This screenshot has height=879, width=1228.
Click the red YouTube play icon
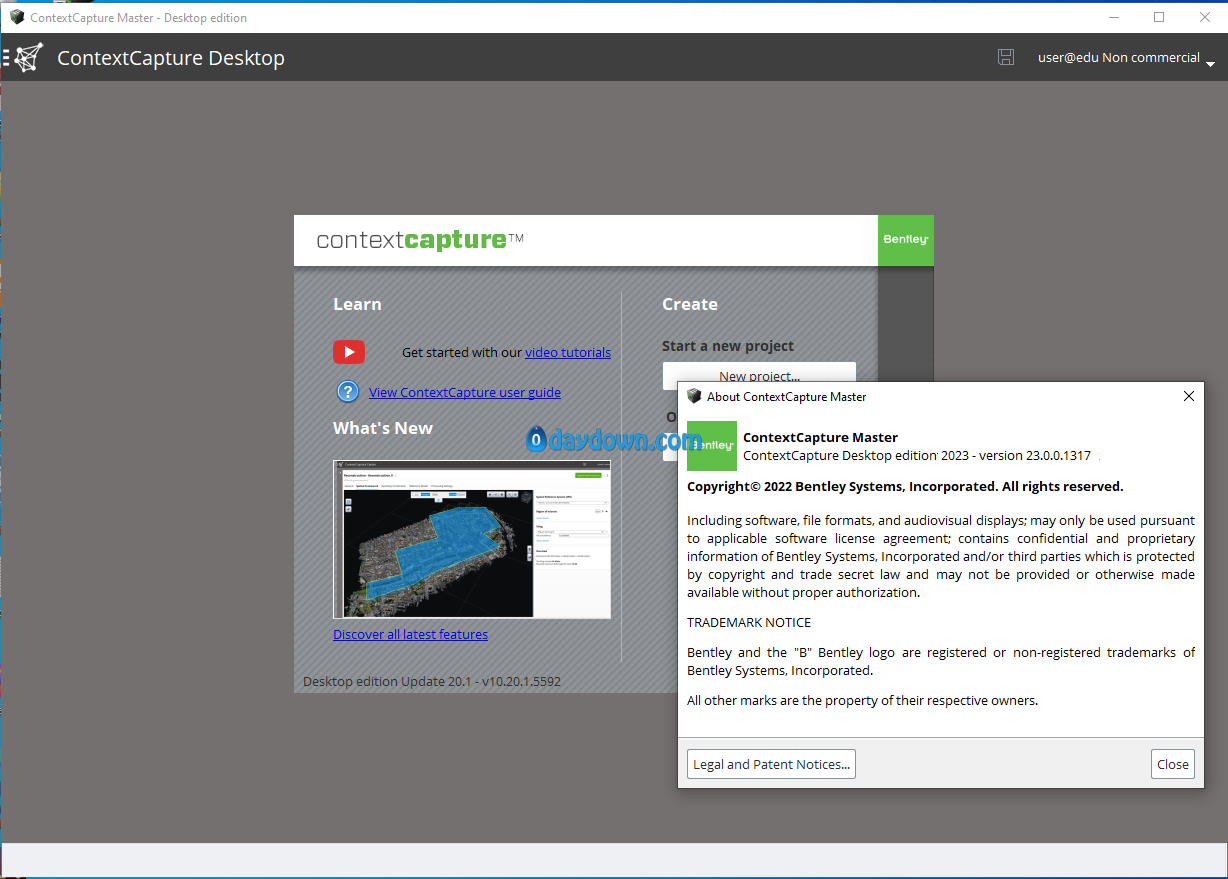(x=349, y=352)
